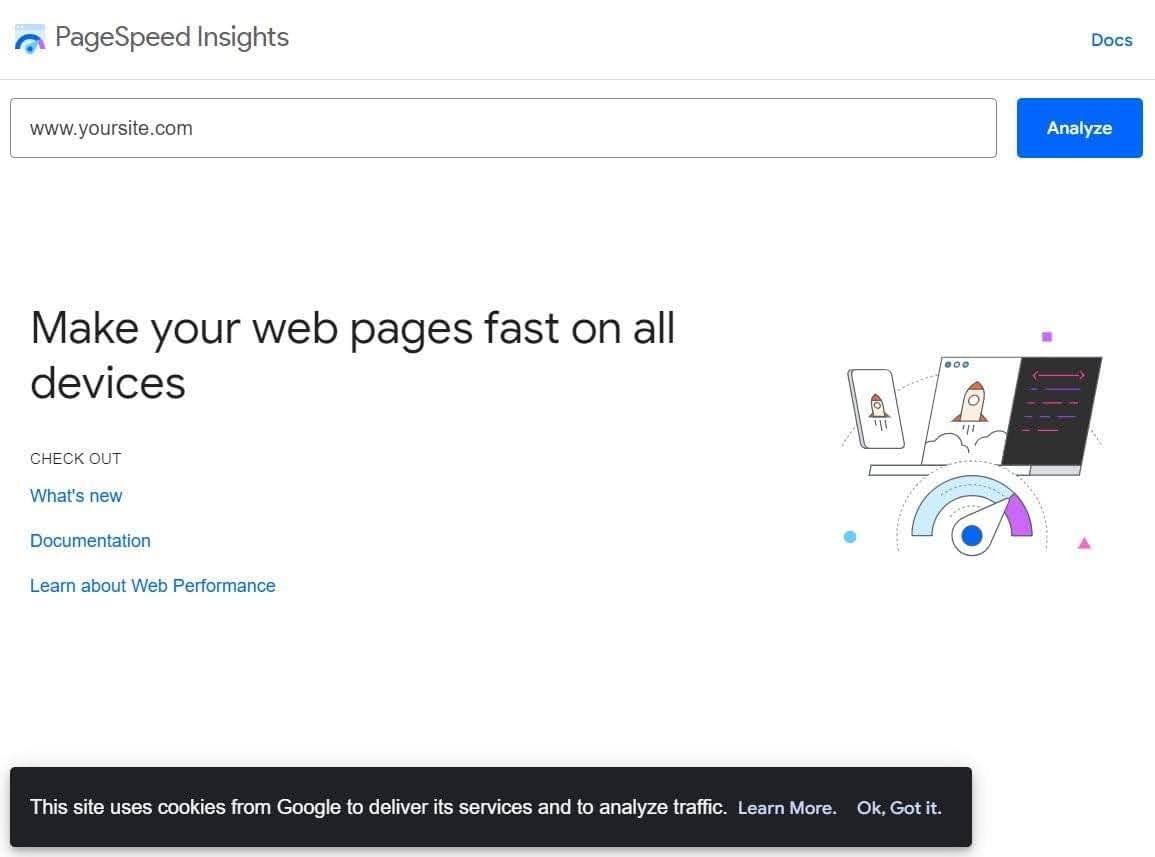Viewport: 1155px width, 857px height.
Task: Click the phone rocket illustration
Action: [x=877, y=409]
